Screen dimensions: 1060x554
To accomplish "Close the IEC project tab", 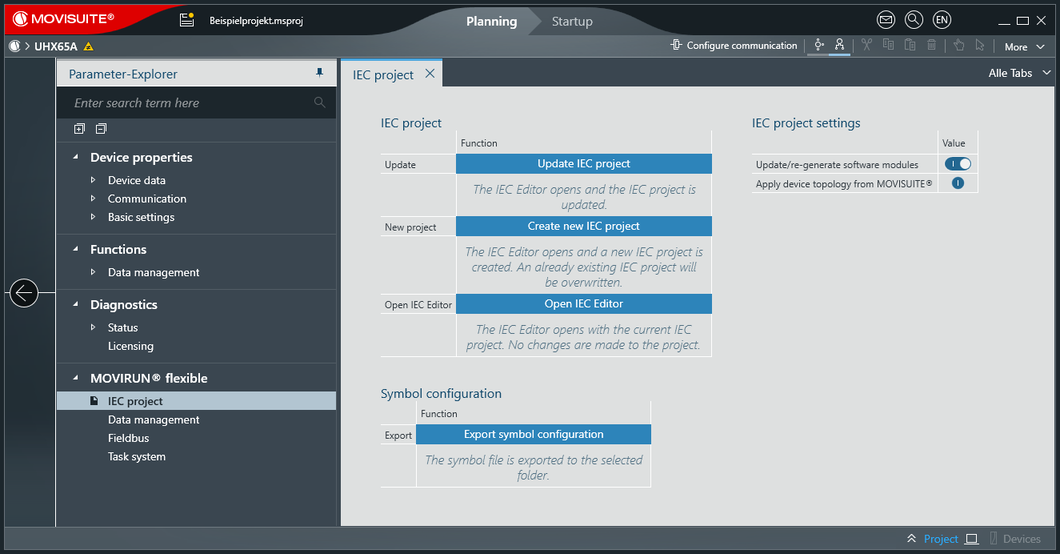I will tap(430, 74).
